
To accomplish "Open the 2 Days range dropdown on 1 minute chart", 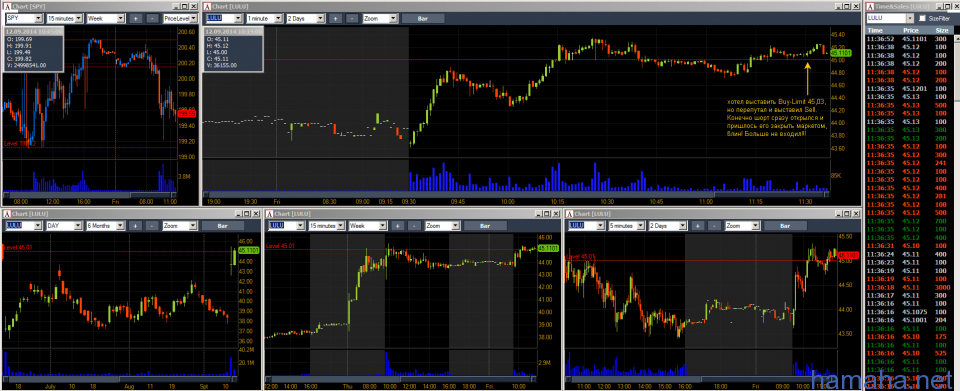I will (x=305, y=18).
